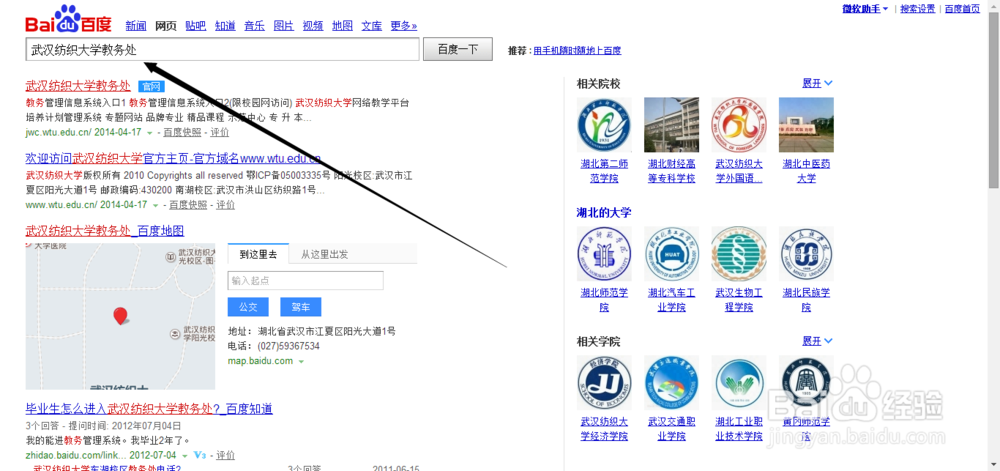Click the red map location pin
The width and height of the screenshot is (1000, 471).
[120, 315]
